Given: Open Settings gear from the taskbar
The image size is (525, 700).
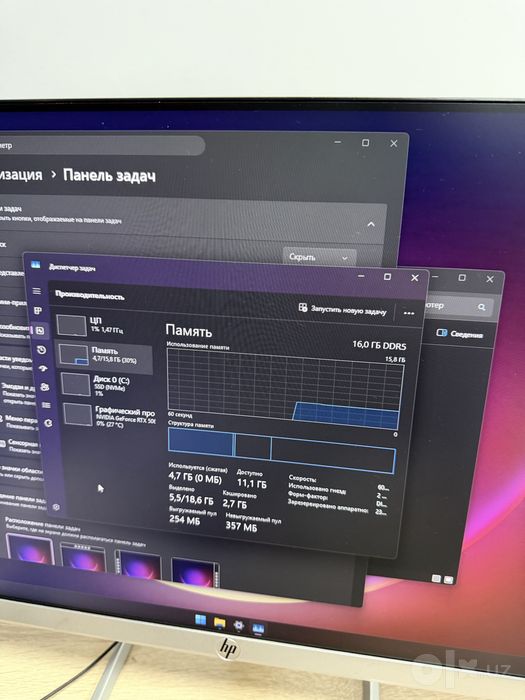Looking at the screenshot, I should click(x=239, y=626).
